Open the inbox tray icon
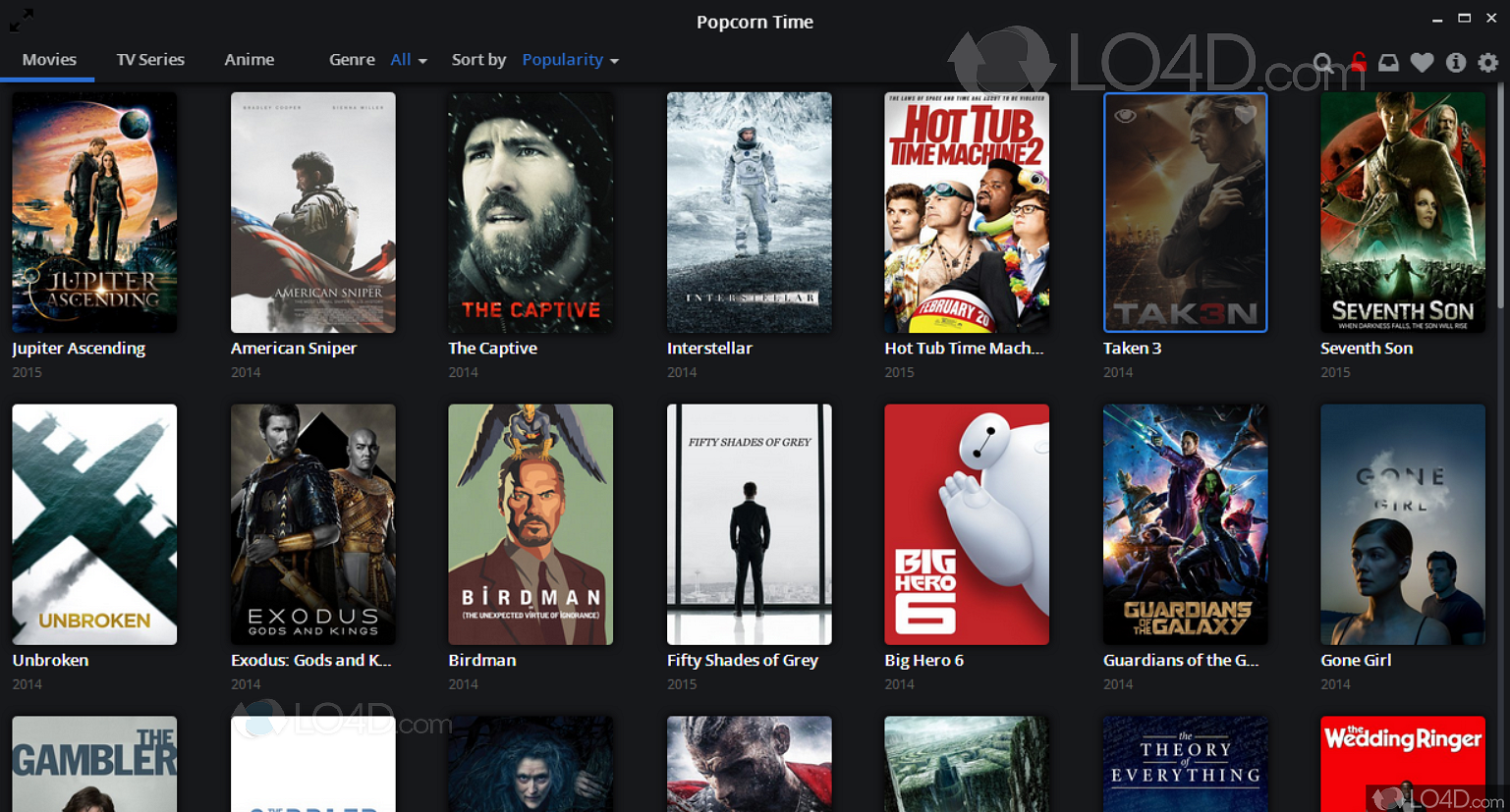 coord(1388,63)
